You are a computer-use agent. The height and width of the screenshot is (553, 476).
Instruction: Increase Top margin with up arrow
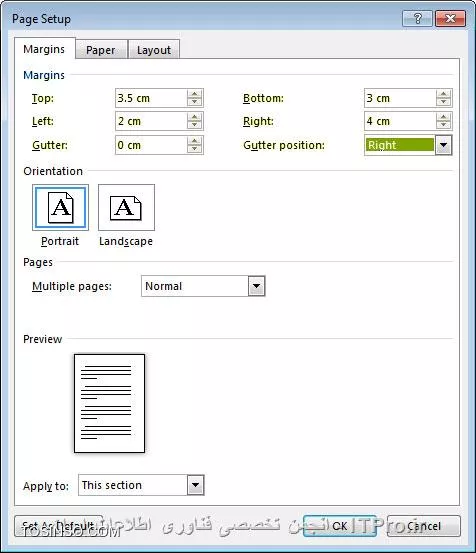click(195, 94)
